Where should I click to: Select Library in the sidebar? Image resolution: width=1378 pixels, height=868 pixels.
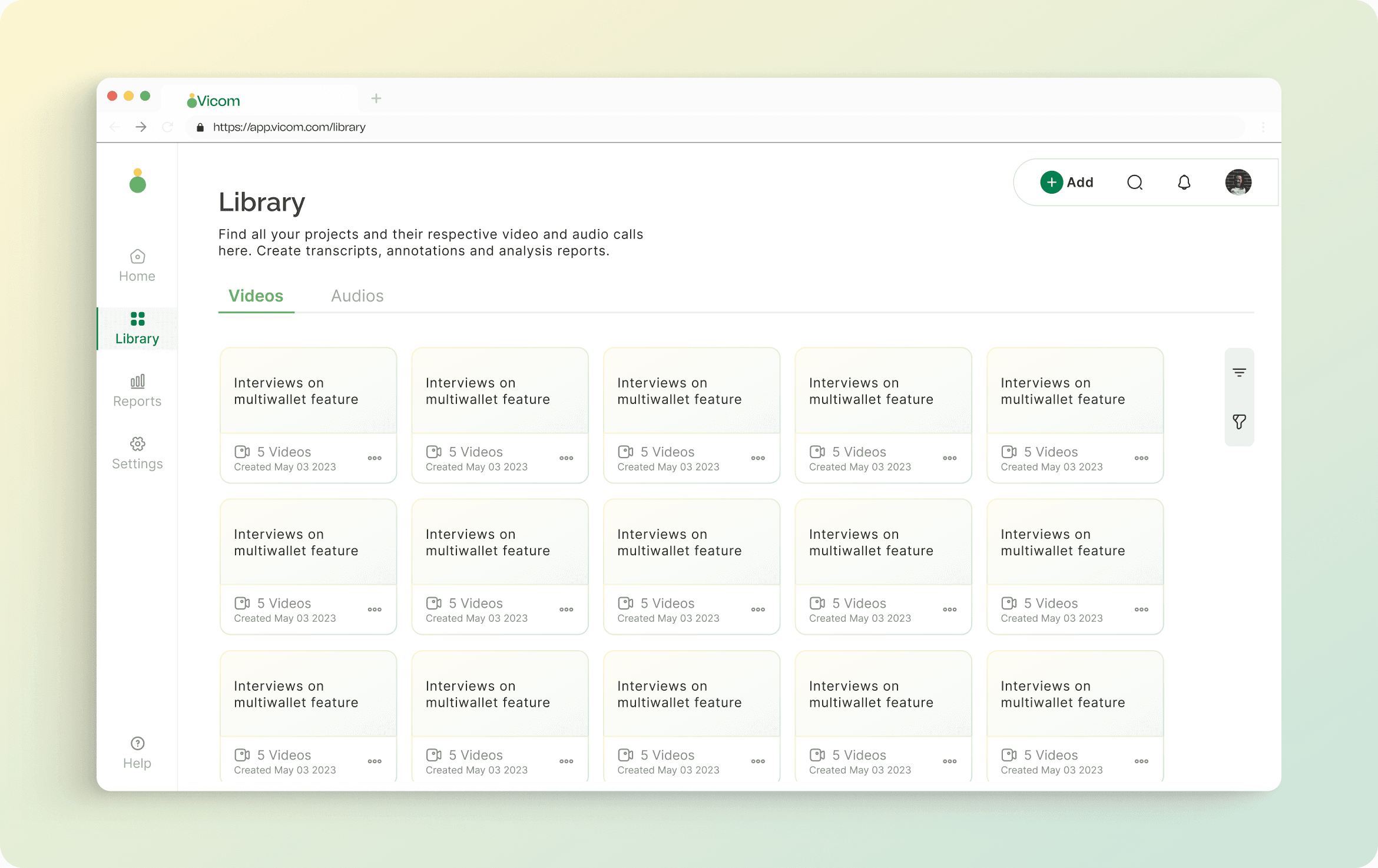137,329
